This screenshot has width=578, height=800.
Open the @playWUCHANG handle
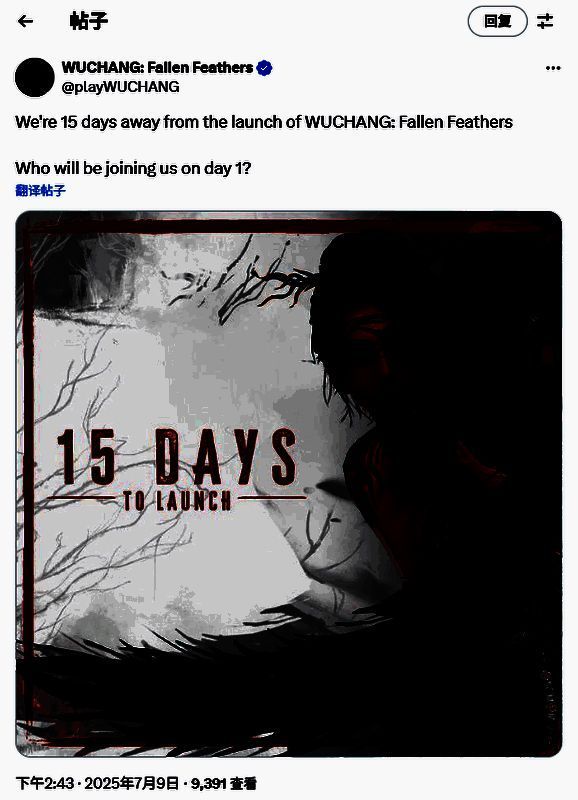click(x=120, y=87)
